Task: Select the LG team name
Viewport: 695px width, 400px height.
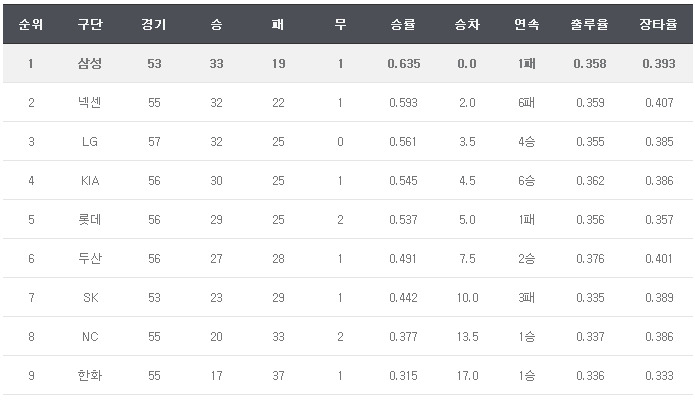Action: coord(90,142)
